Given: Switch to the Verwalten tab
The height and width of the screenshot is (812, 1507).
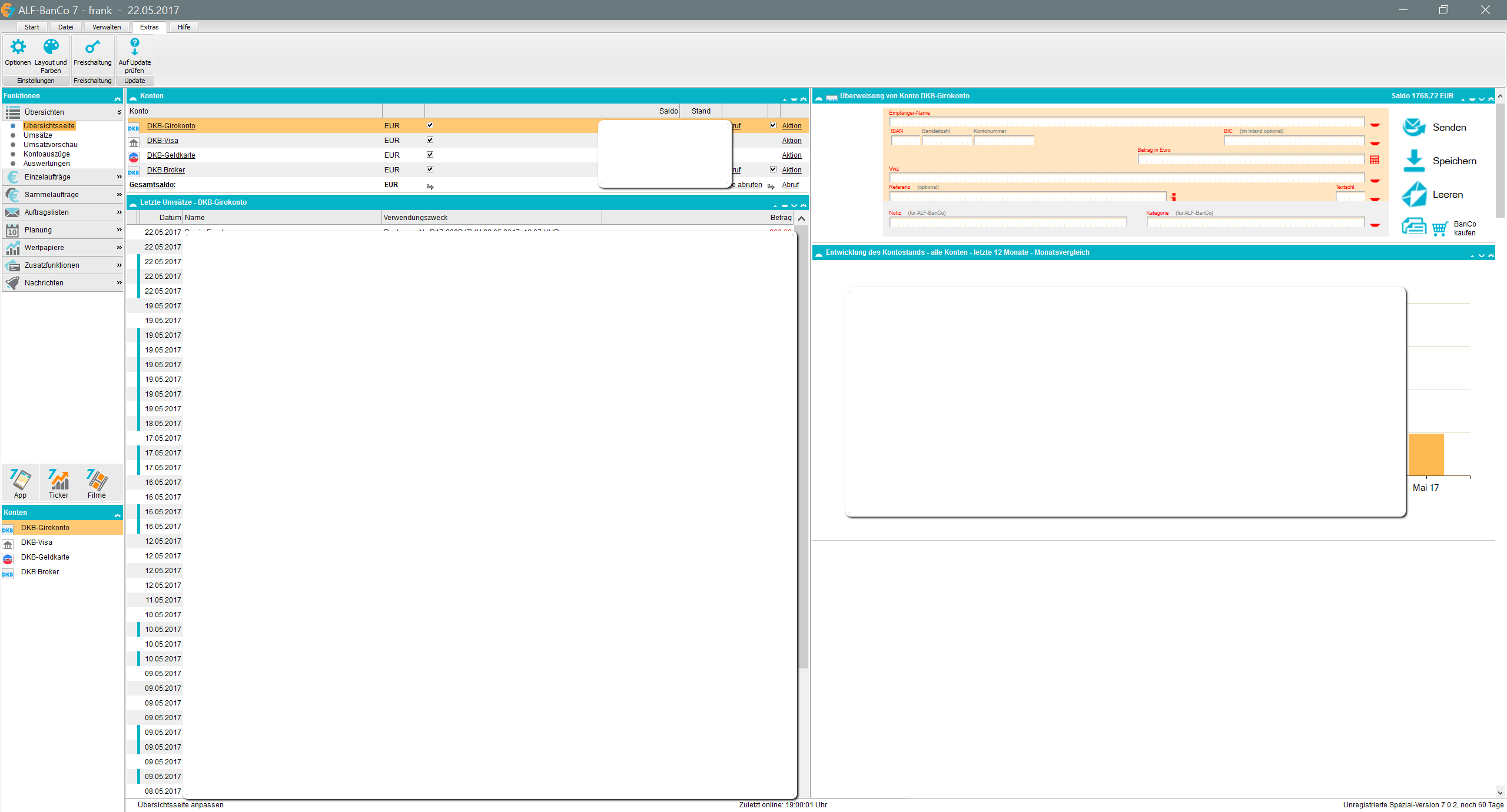Looking at the screenshot, I should tap(107, 27).
